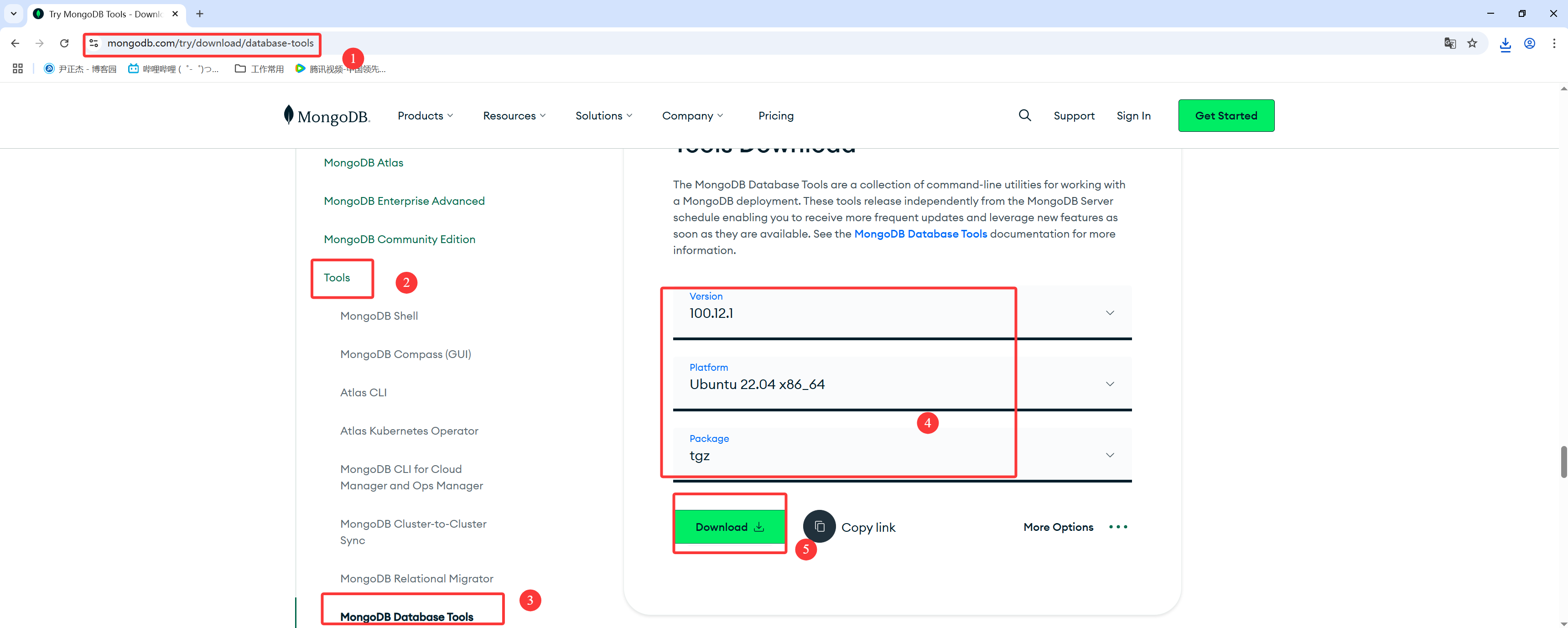
Task: Switch to the Pricing menu item
Action: tap(775, 115)
